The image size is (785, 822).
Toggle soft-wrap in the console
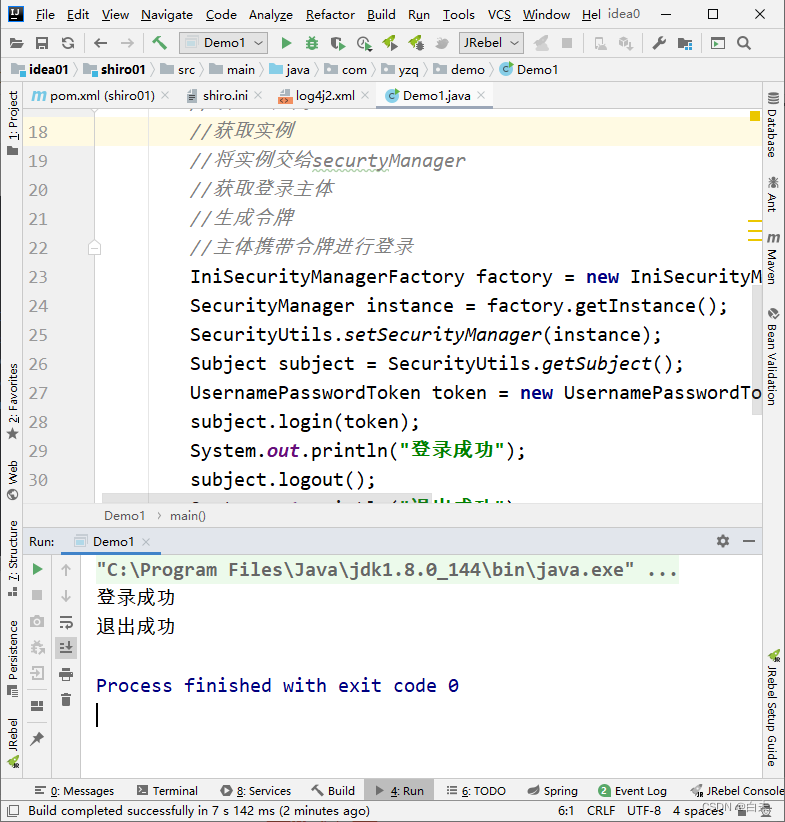click(66, 622)
